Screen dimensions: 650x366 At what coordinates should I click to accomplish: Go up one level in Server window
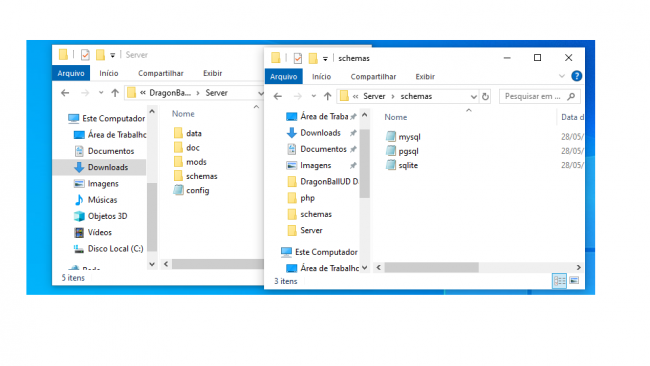115,93
